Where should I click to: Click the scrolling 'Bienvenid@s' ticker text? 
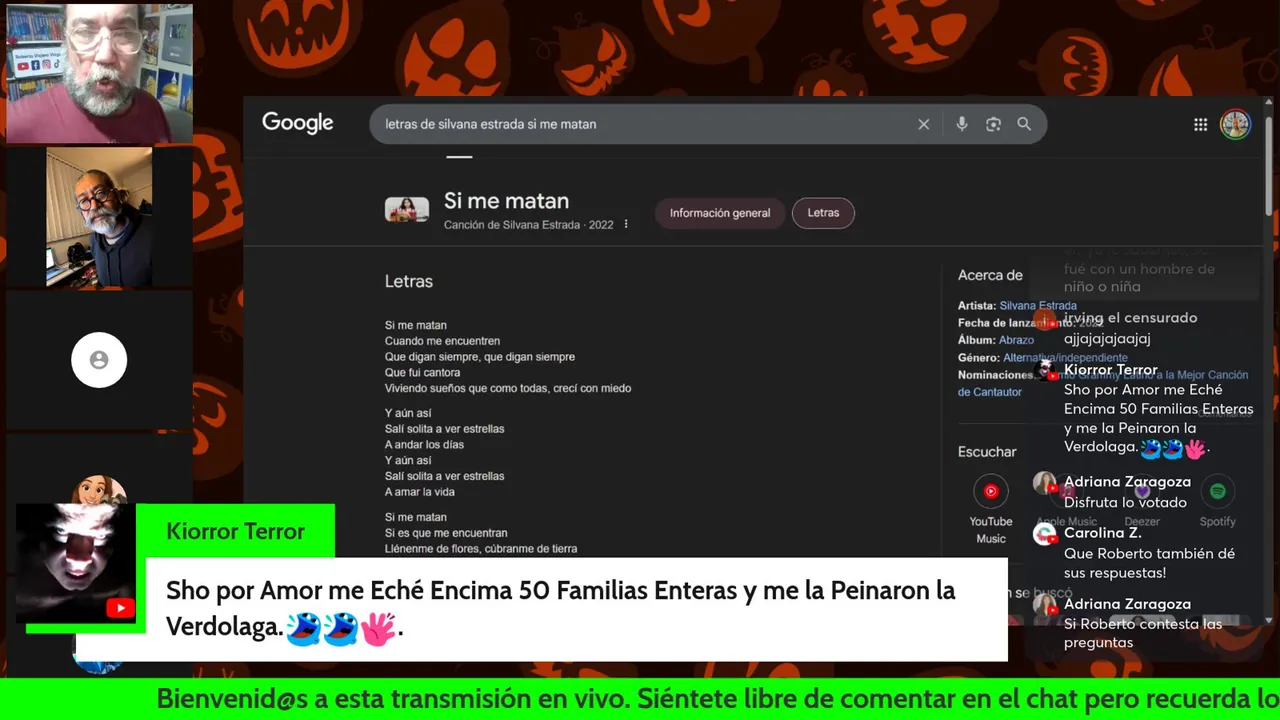[718, 699]
